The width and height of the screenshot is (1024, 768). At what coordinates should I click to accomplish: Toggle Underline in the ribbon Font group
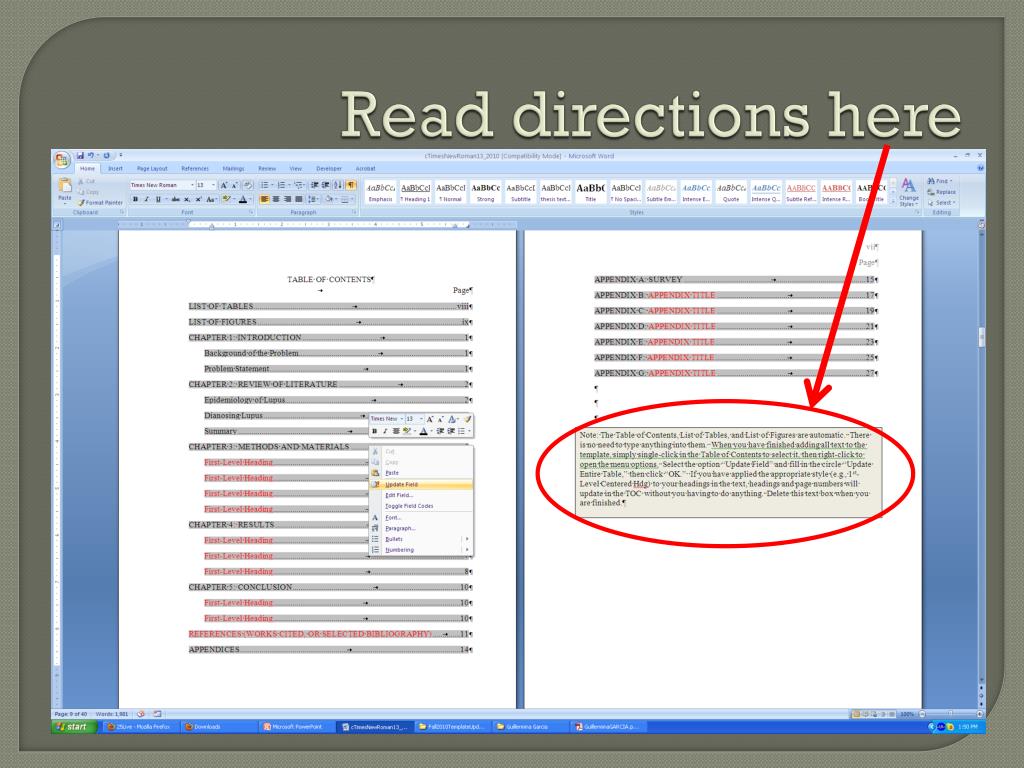(x=158, y=199)
